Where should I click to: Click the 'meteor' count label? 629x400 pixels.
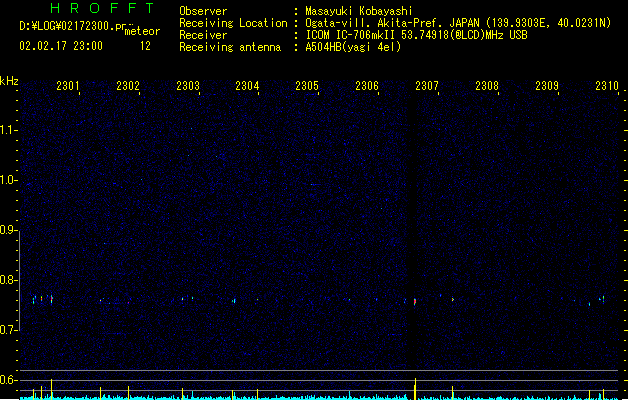coord(142,31)
